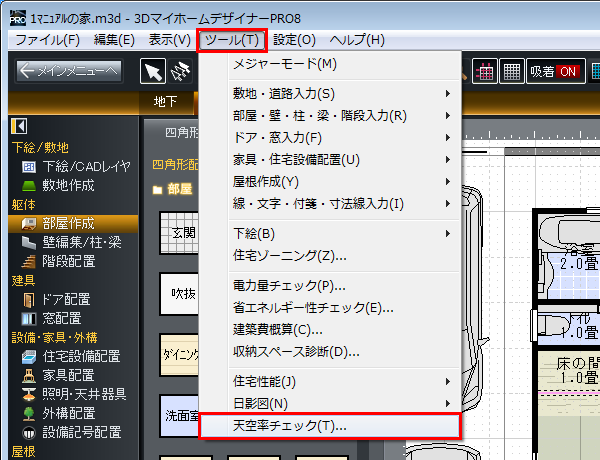Viewport: 600px width, 460px height.
Task: Click the multi-select cursor tool
Action: coord(181,71)
